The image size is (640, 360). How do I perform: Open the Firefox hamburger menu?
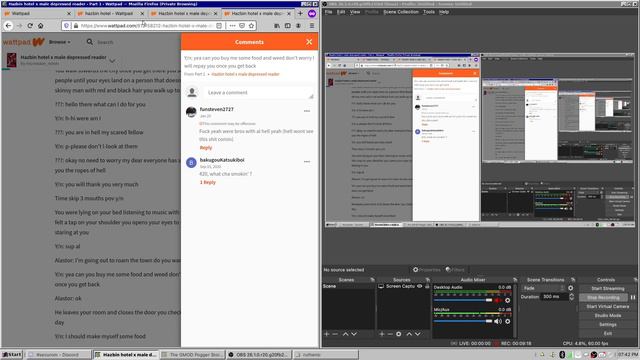312,25
